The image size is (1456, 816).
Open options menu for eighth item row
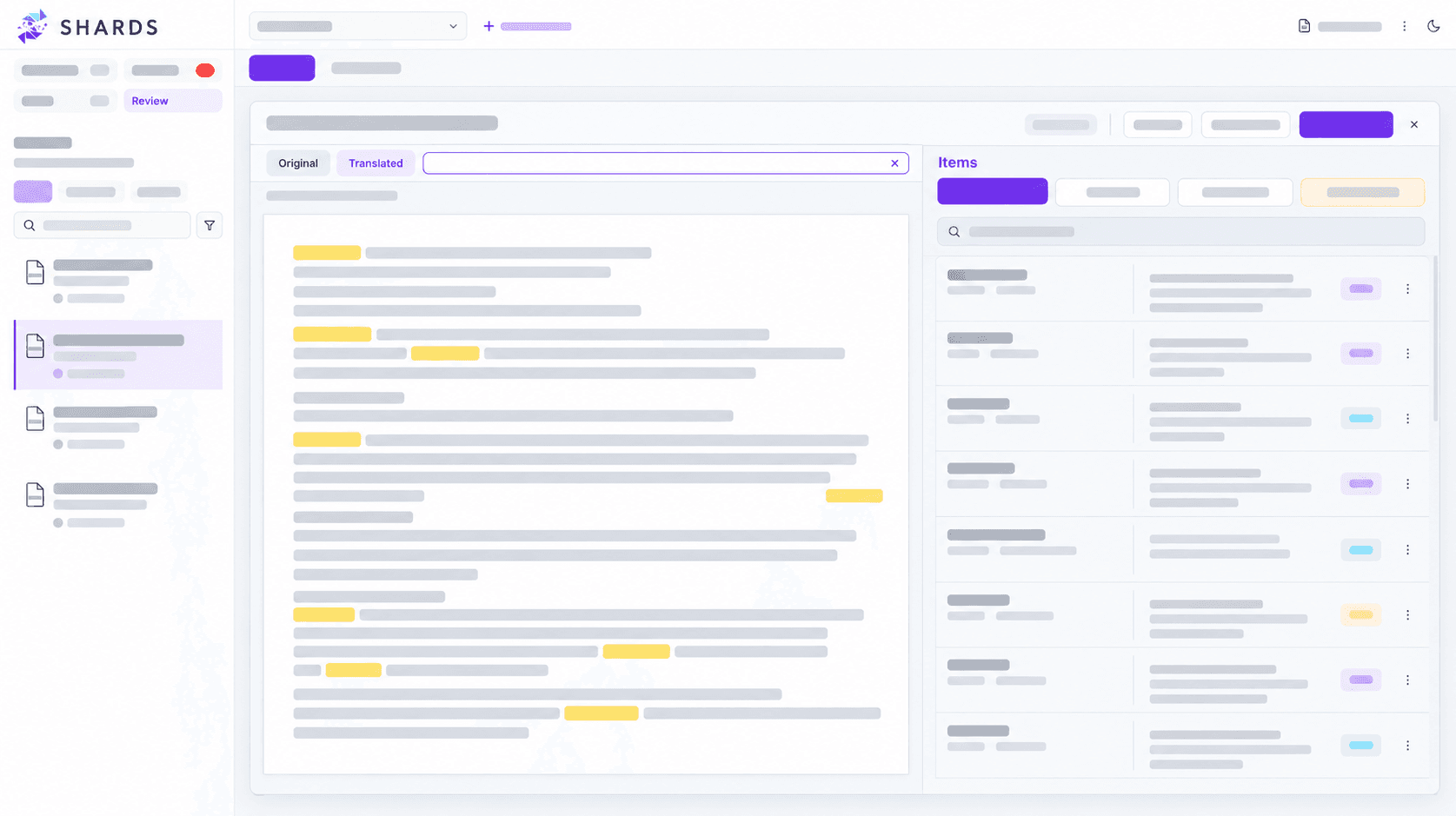[1407, 746]
